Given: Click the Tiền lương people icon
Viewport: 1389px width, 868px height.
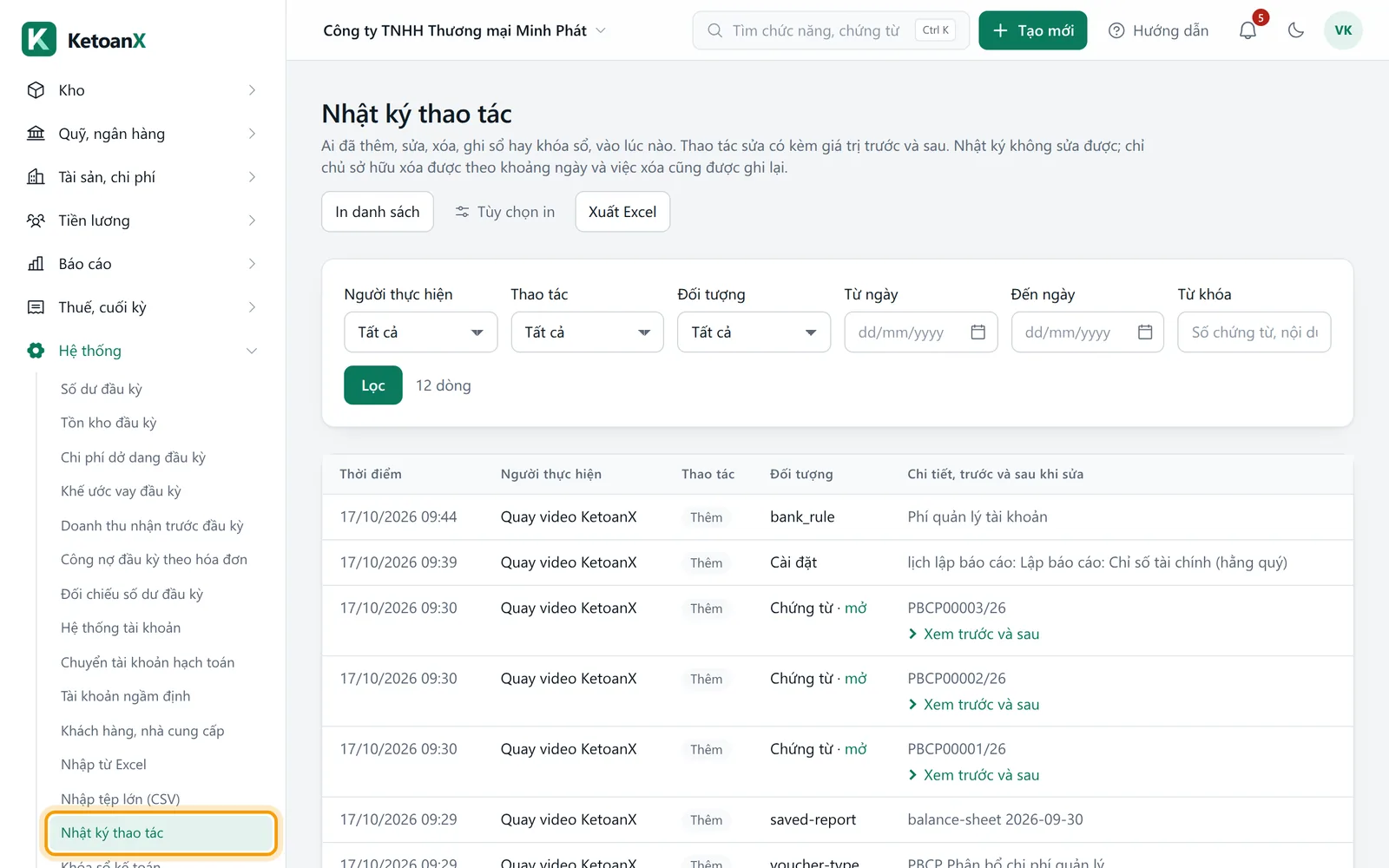Looking at the screenshot, I should click(36, 220).
